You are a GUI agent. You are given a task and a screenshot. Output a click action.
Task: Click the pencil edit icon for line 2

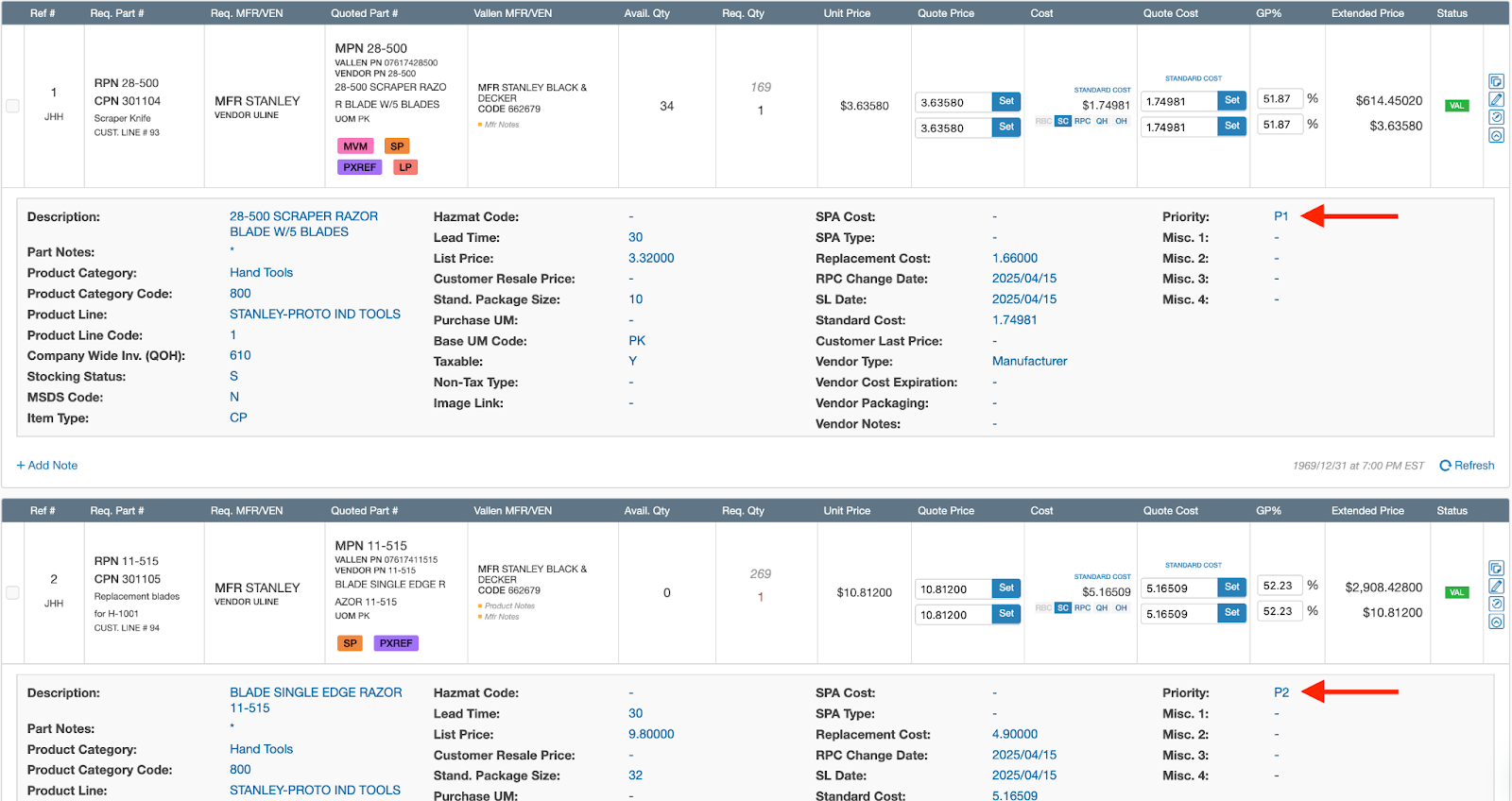(1496, 586)
